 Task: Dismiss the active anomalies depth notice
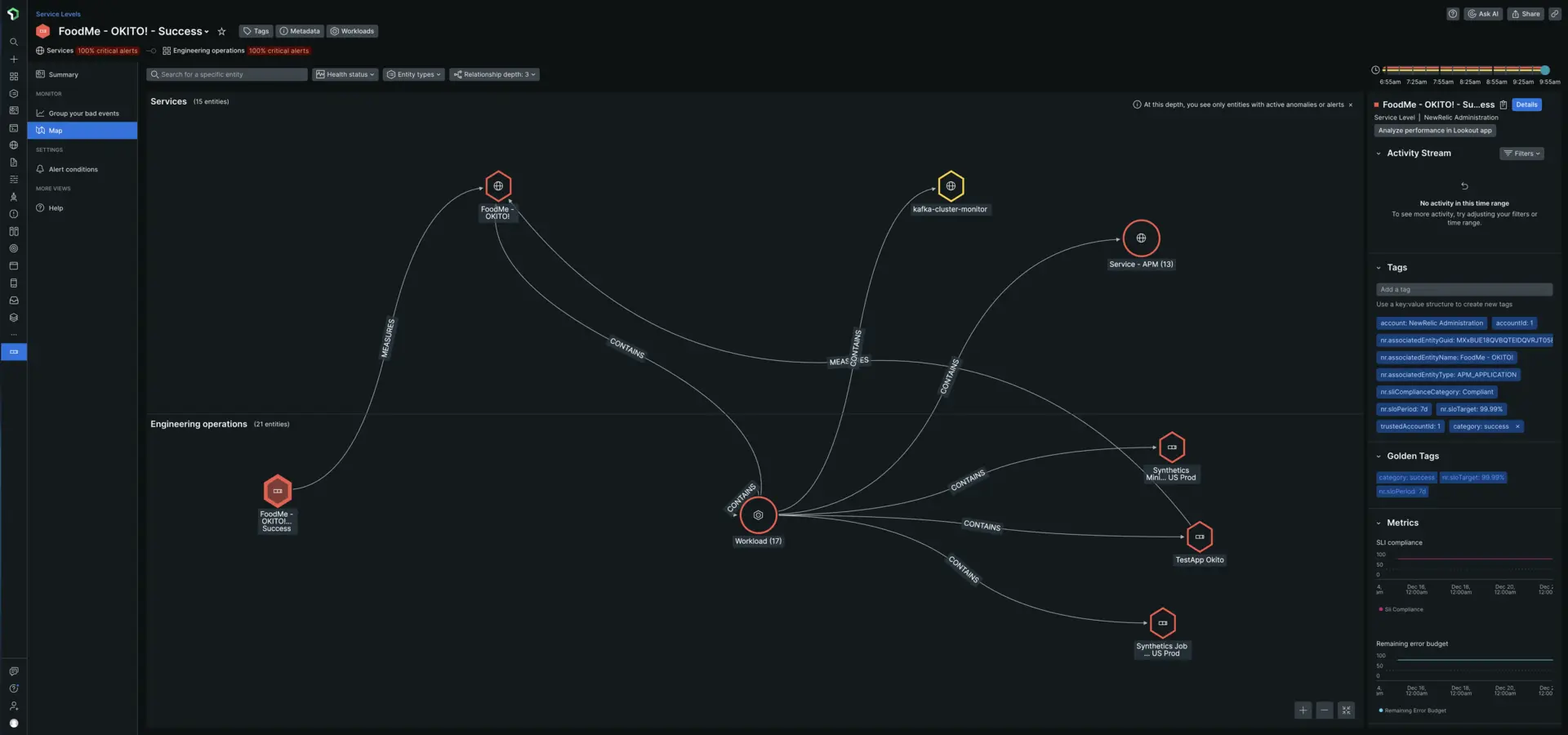coord(1351,105)
